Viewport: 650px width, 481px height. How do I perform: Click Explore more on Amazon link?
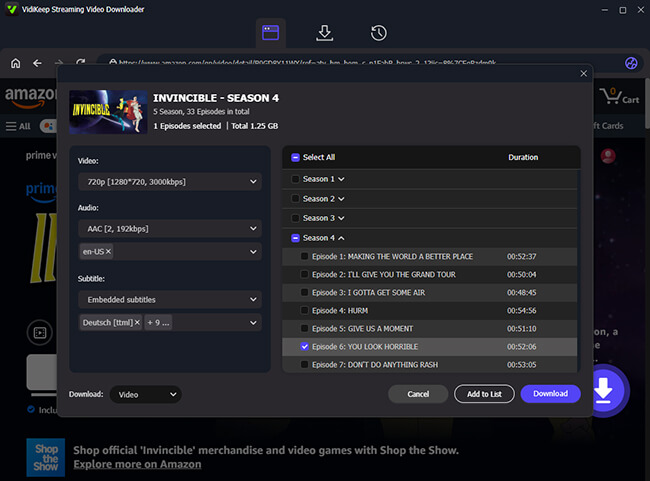pos(137,464)
